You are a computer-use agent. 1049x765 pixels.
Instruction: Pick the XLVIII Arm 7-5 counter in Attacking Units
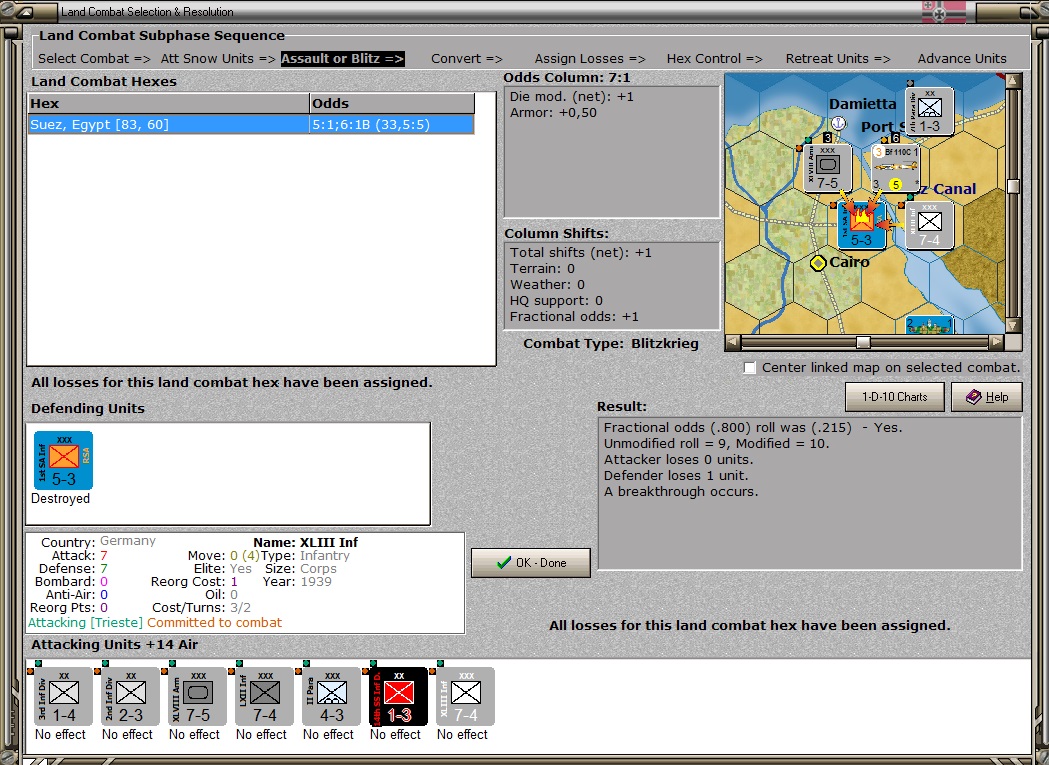tap(197, 696)
